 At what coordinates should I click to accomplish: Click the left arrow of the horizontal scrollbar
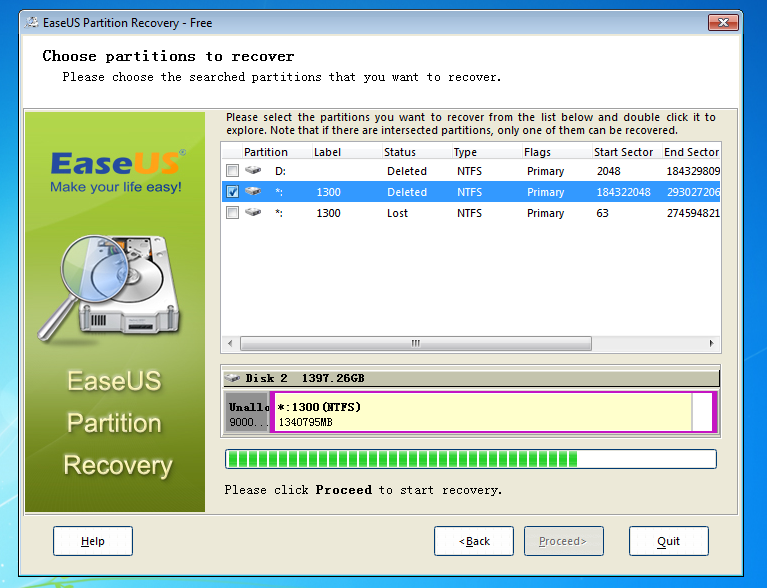[230, 343]
